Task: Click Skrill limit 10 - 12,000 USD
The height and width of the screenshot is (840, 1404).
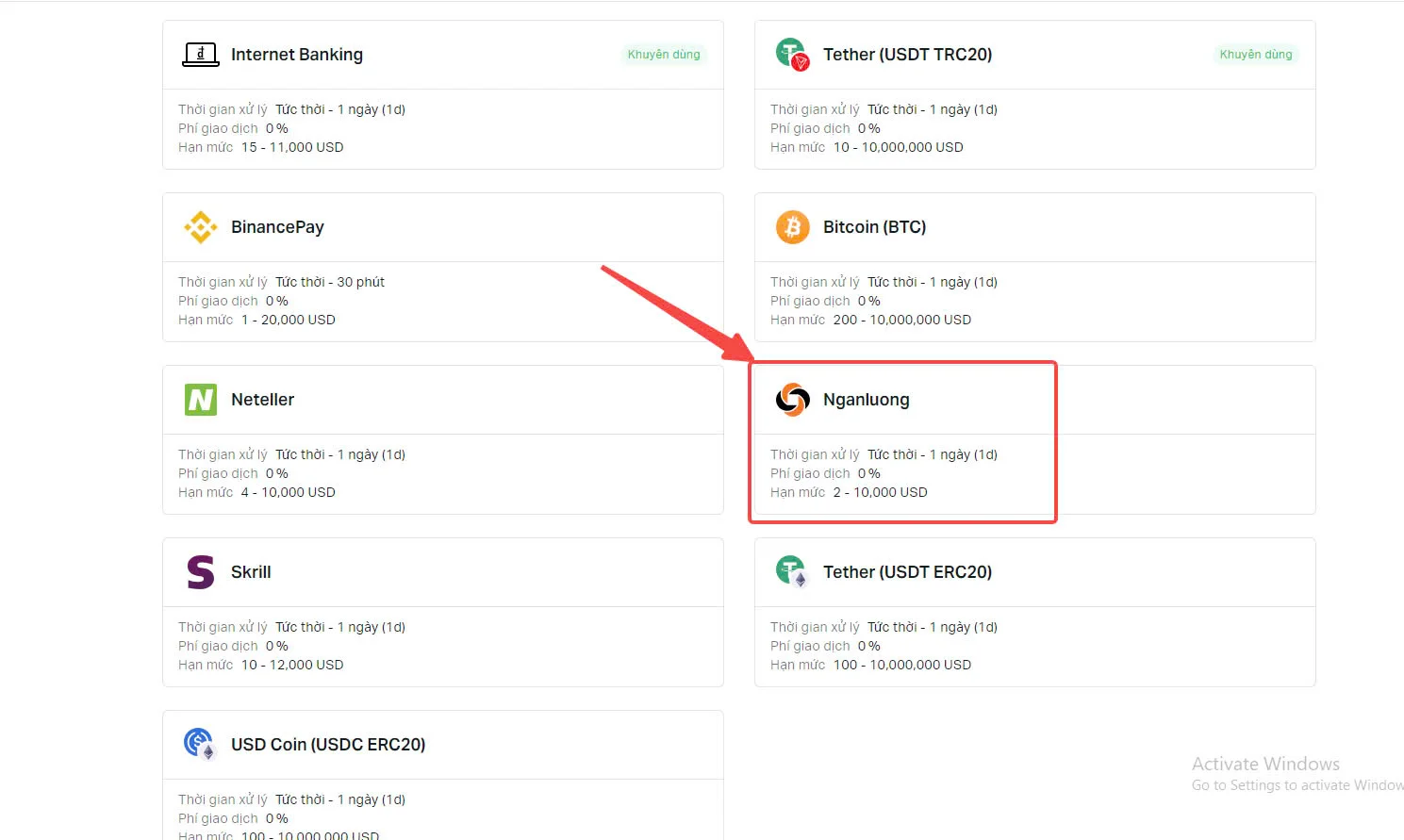Action: 292,665
